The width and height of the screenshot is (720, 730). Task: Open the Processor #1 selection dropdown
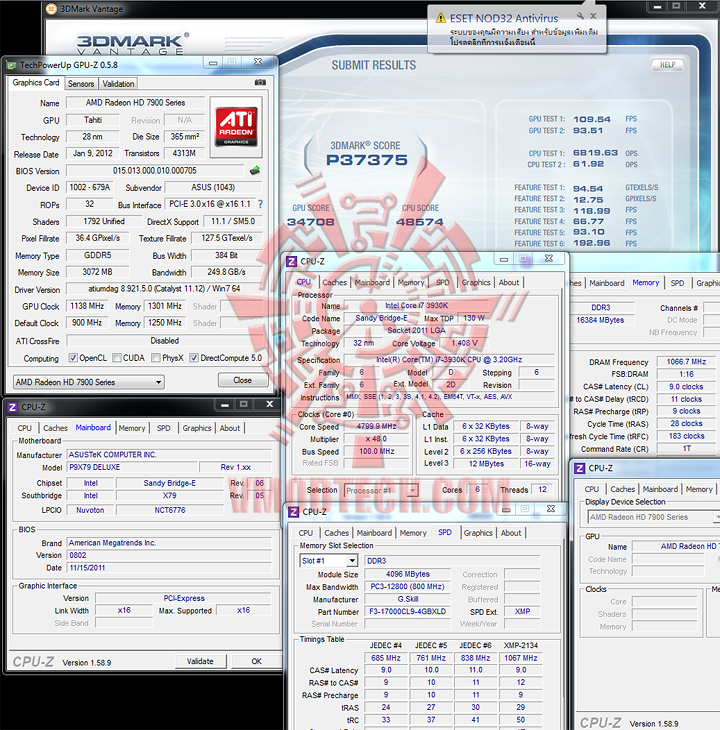click(x=381, y=490)
